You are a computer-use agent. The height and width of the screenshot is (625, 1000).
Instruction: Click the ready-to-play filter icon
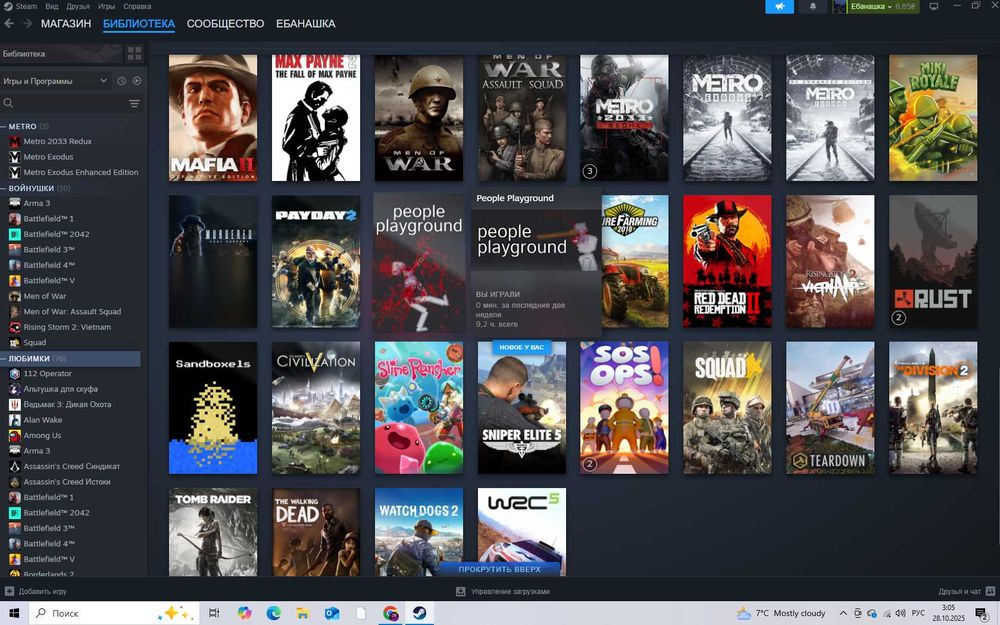tap(136, 81)
